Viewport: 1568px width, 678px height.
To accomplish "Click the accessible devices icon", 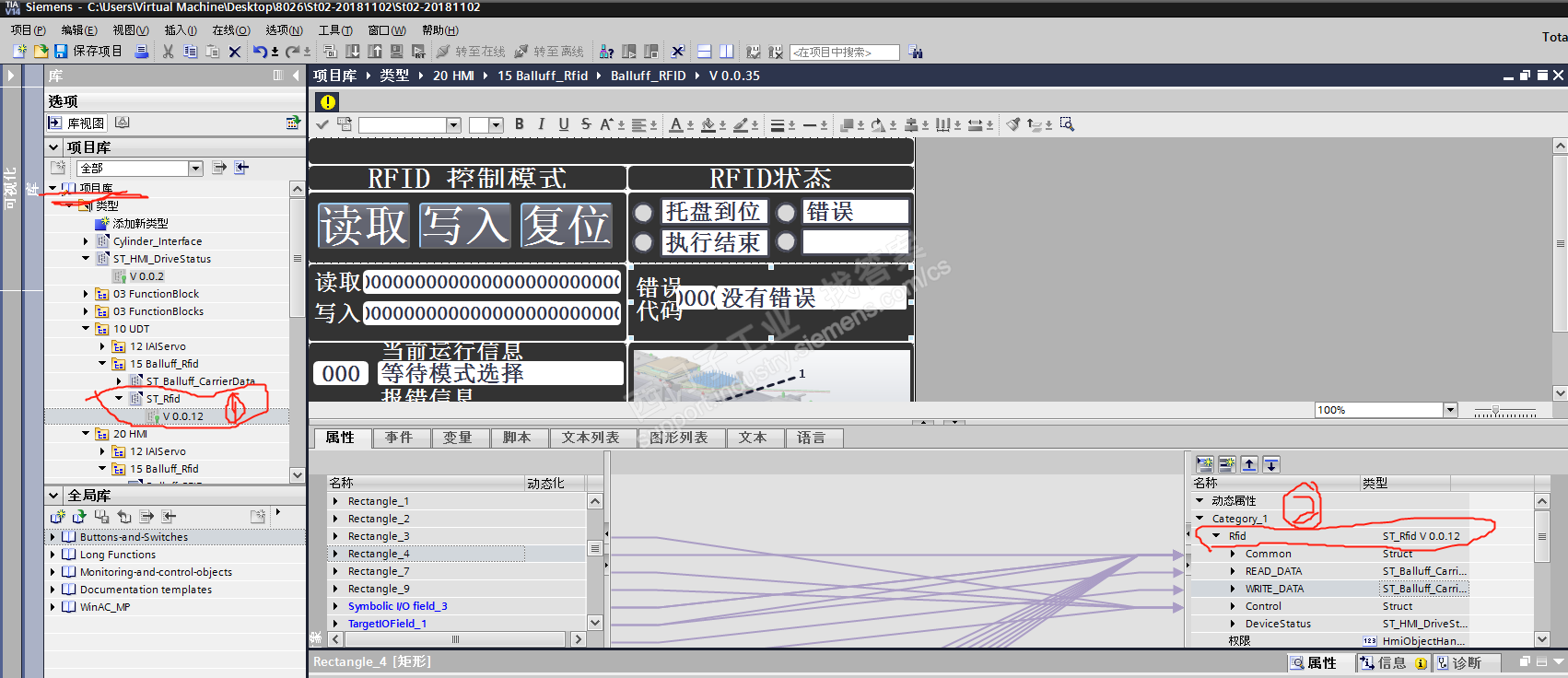I will coord(606,52).
